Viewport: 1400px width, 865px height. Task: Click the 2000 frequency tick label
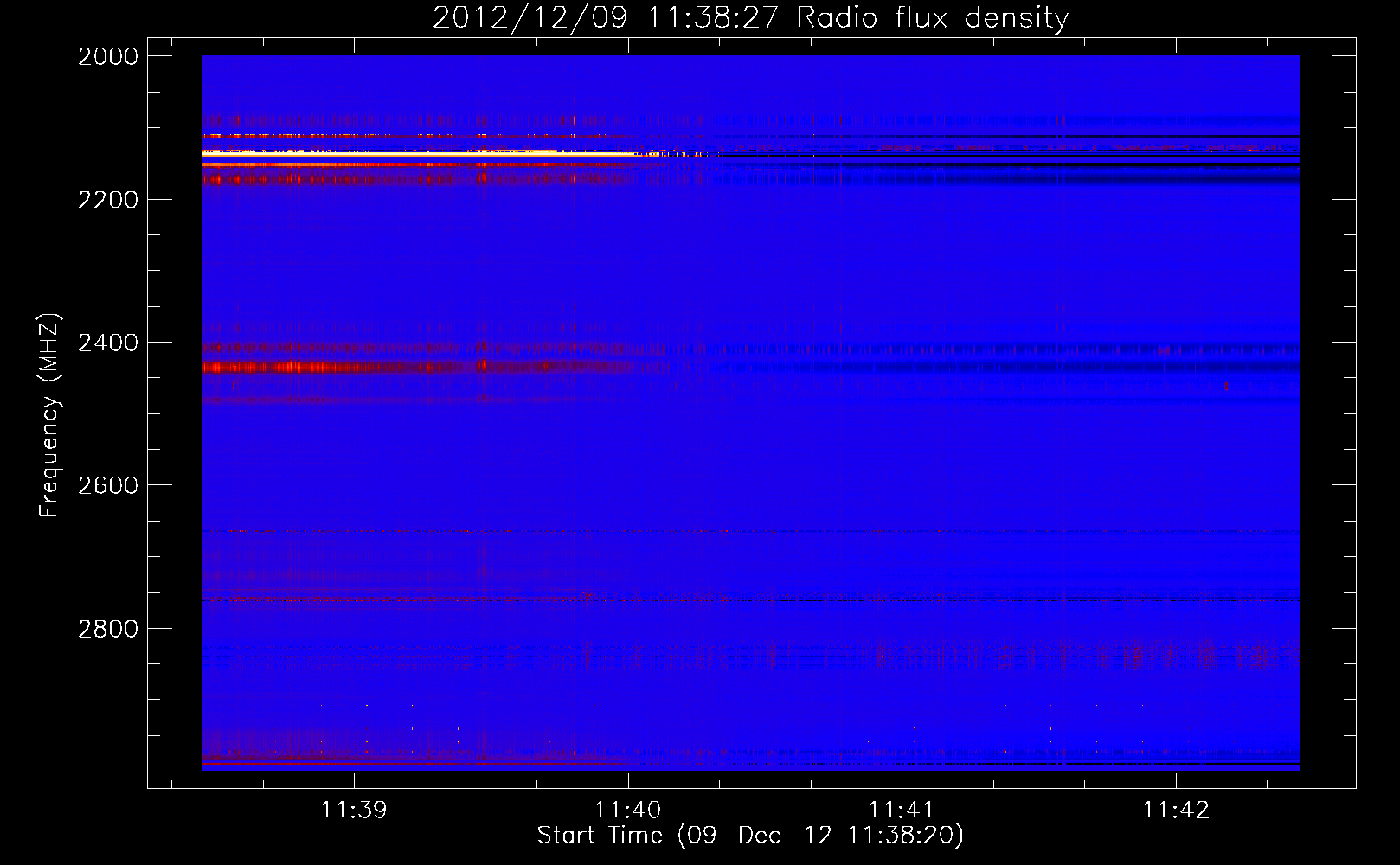[108, 56]
